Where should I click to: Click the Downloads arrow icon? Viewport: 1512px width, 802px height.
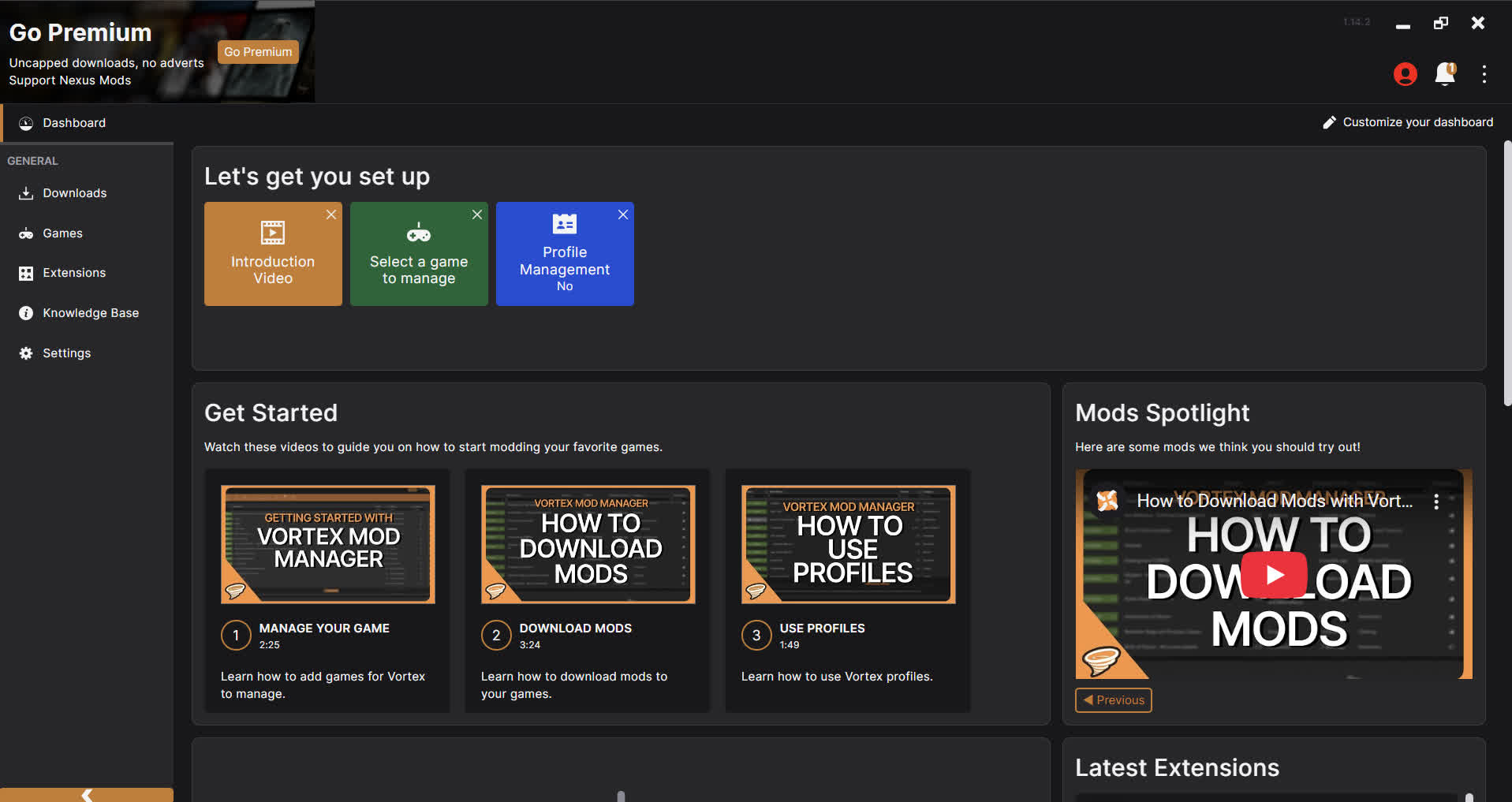[26, 193]
